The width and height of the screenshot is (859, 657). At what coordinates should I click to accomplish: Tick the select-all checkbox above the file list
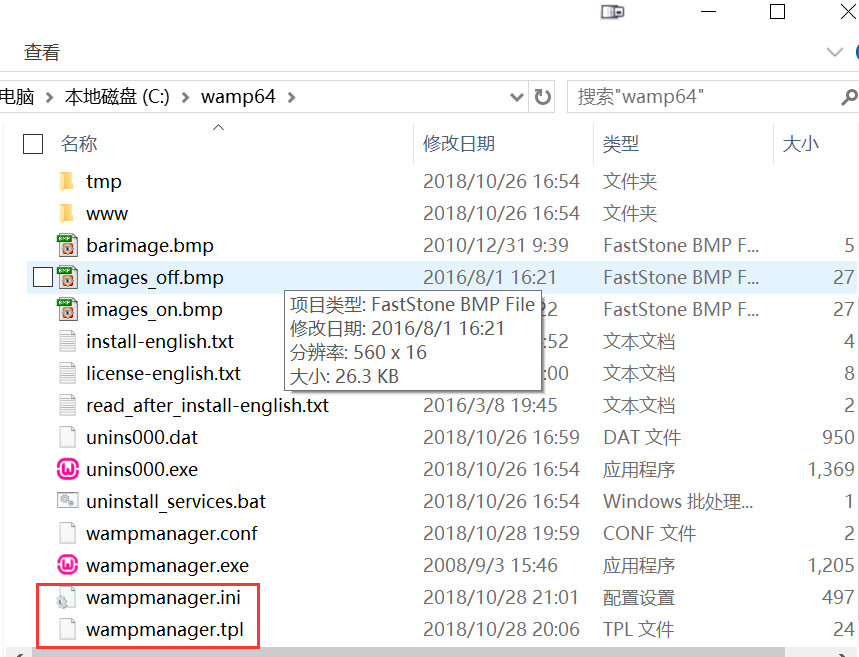coord(32,143)
